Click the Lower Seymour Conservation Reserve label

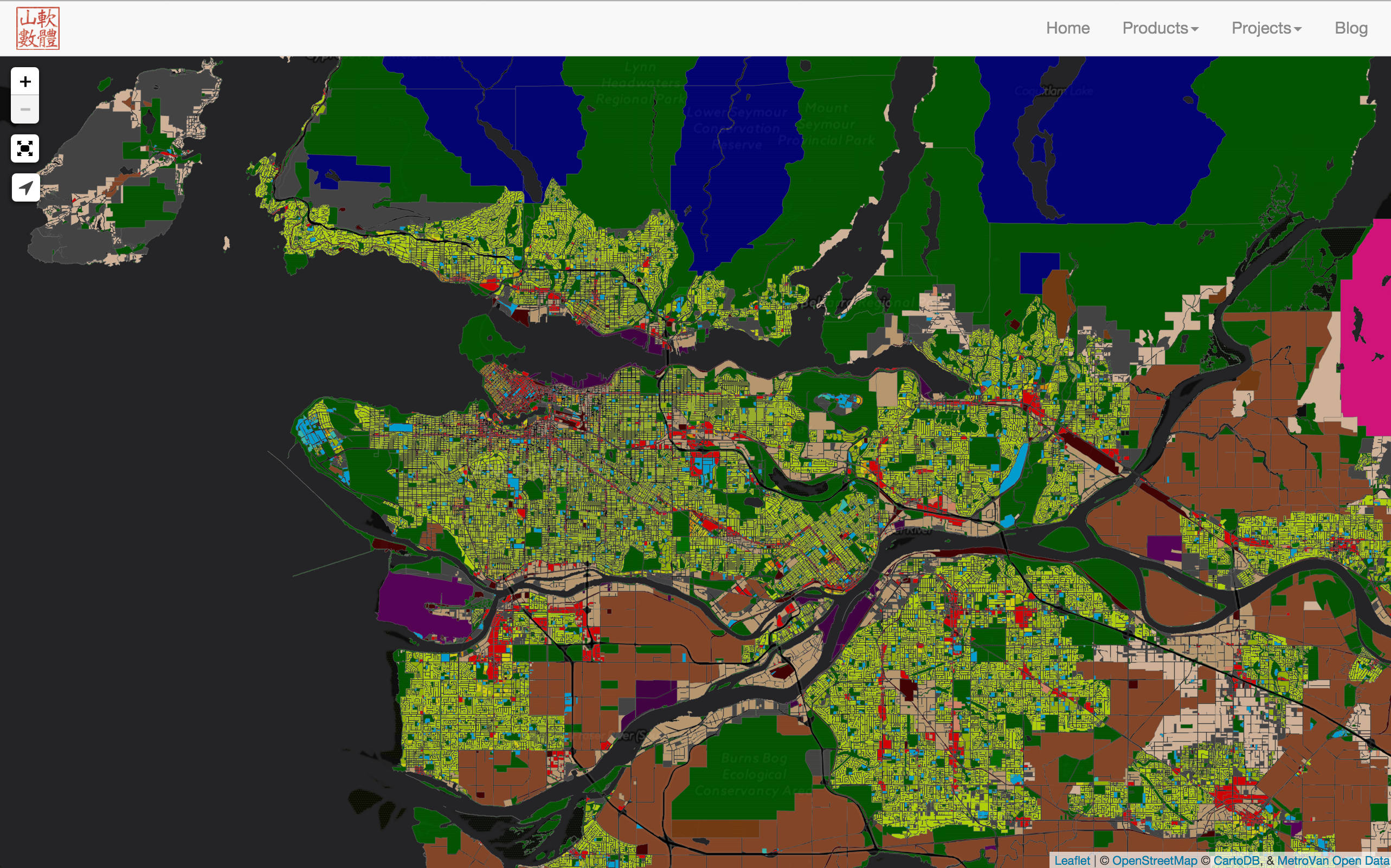(x=737, y=128)
